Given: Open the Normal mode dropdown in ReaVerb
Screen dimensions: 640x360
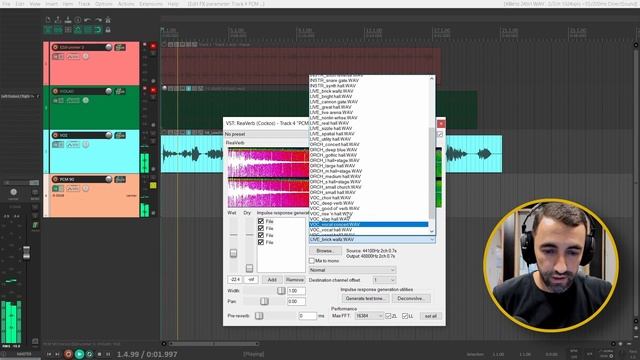Looking at the screenshot, I should pos(352,270).
